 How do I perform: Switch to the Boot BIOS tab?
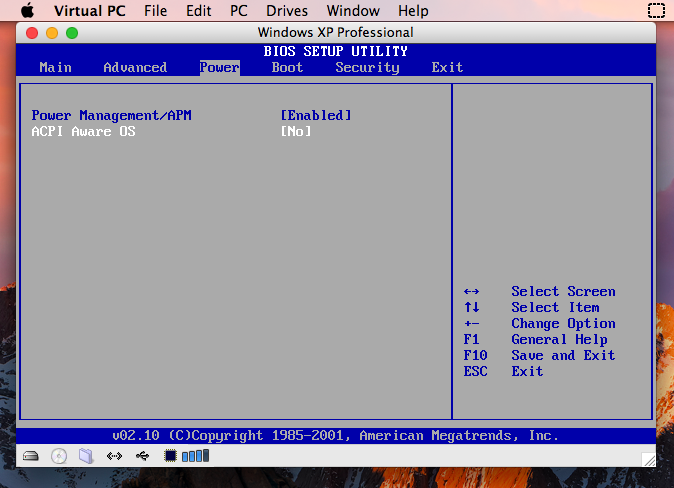287,68
